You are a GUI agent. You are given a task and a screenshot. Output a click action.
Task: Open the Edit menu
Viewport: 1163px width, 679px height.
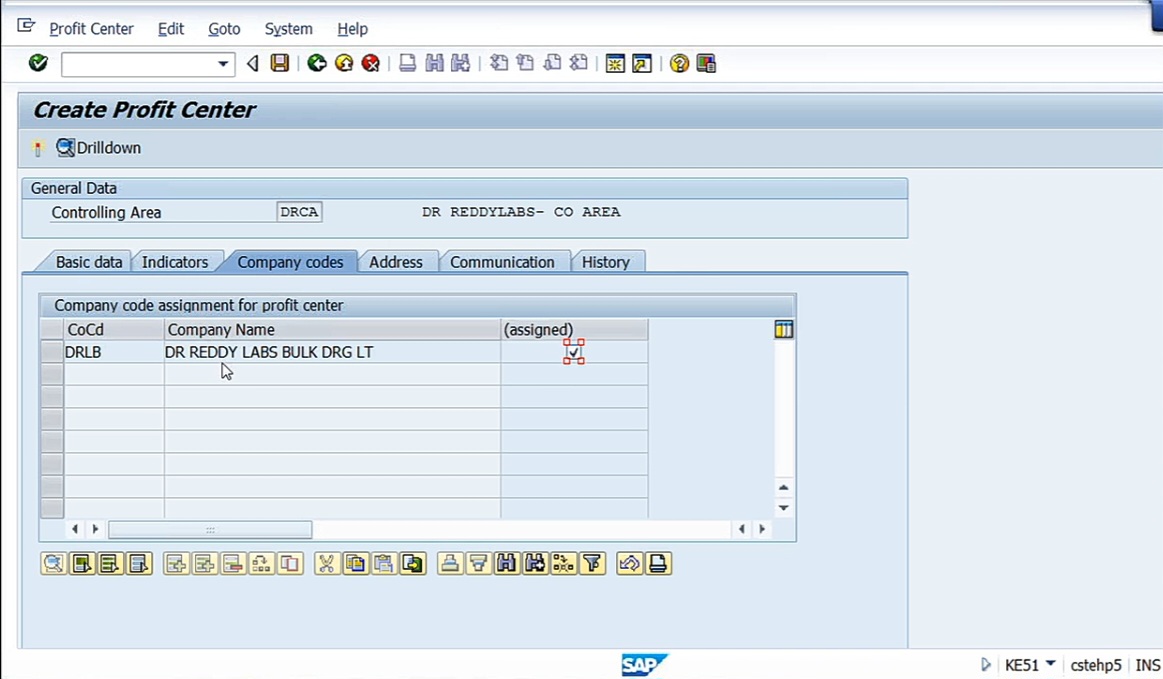pyautogui.click(x=171, y=29)
